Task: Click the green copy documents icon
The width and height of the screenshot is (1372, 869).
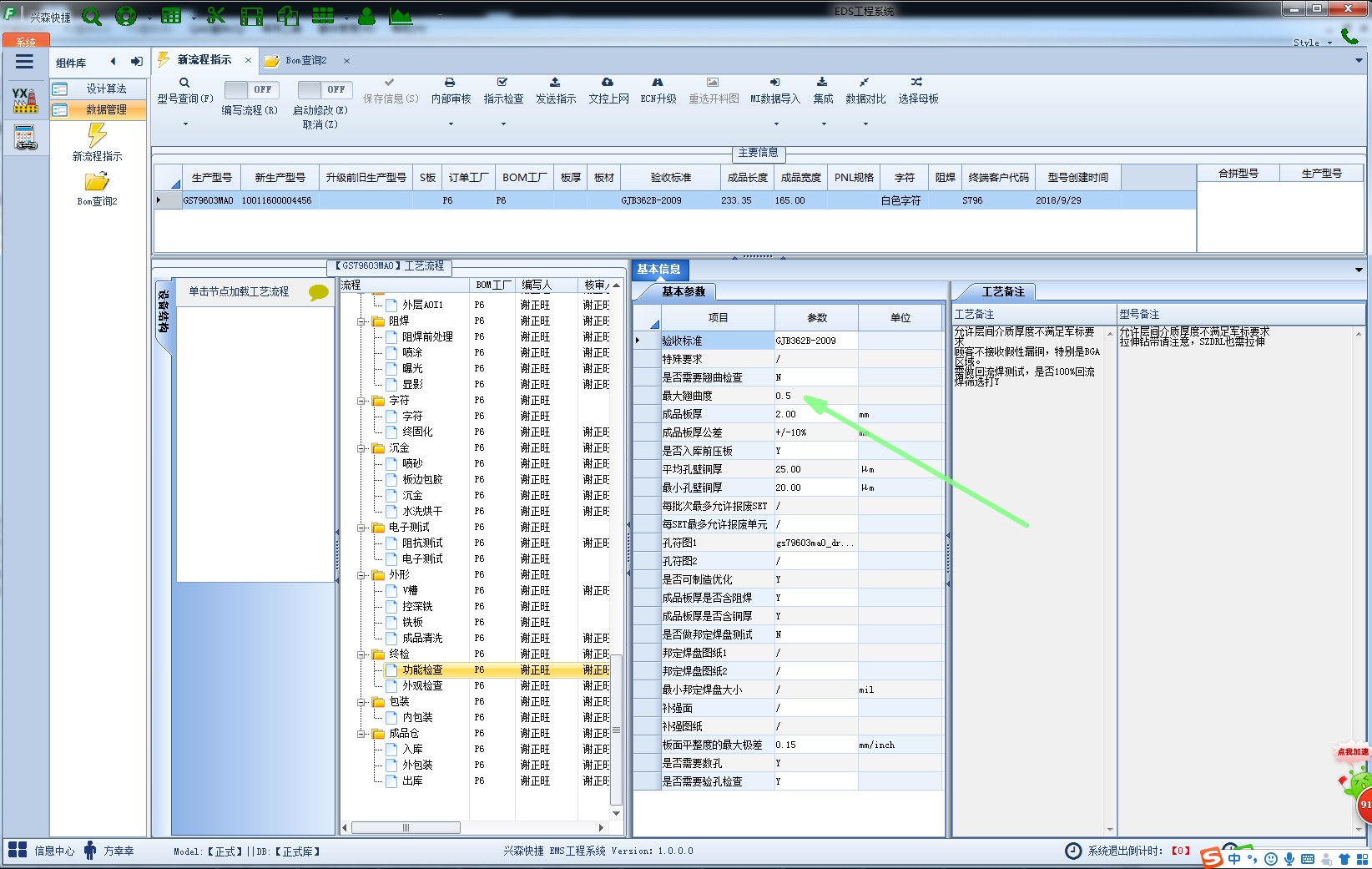Action: point(288,16)
